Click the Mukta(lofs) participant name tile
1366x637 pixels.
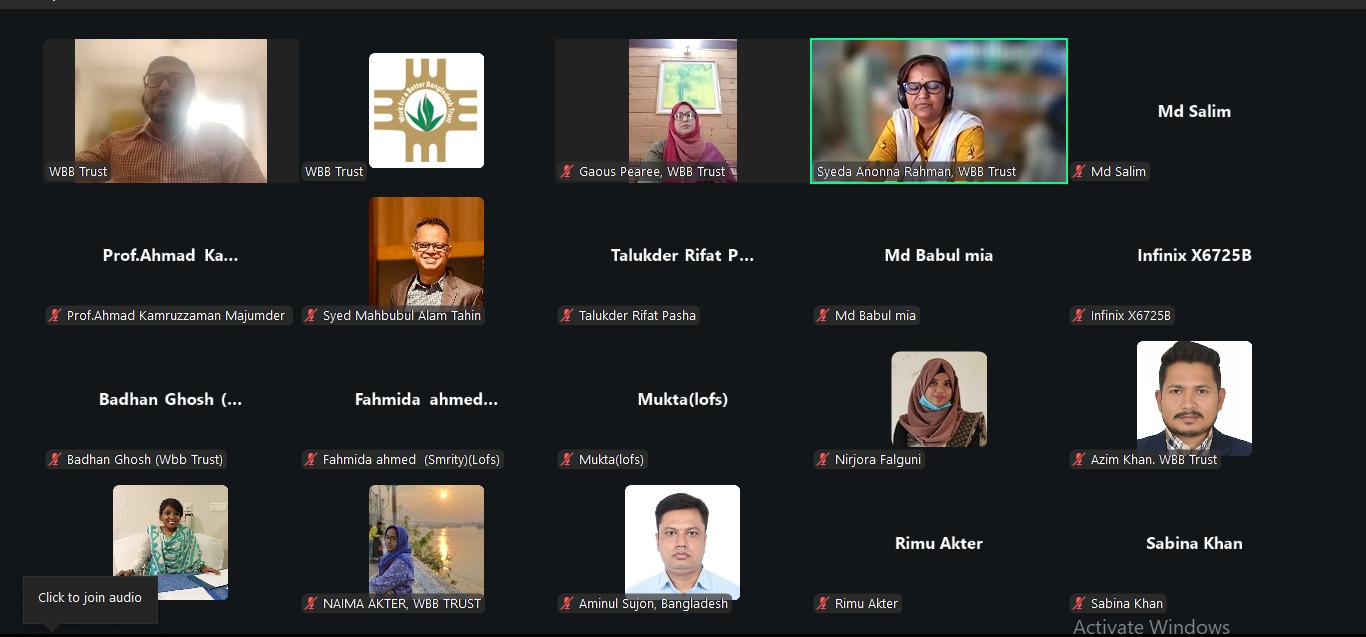pos(682,399)
